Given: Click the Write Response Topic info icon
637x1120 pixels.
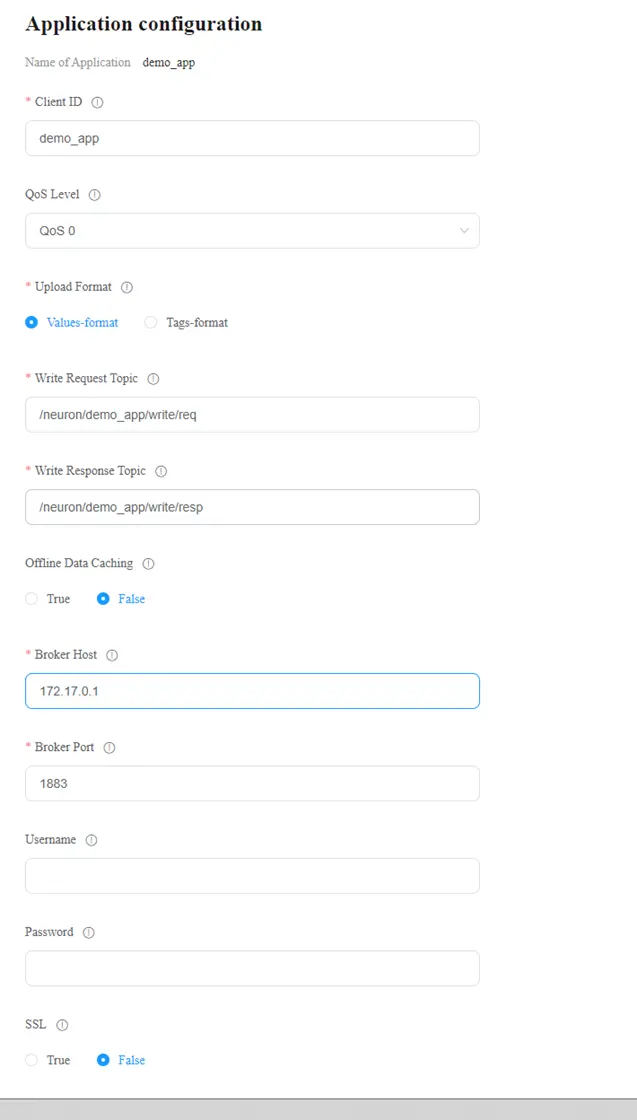Looking at the screenshot, I should tap(161, 471).
